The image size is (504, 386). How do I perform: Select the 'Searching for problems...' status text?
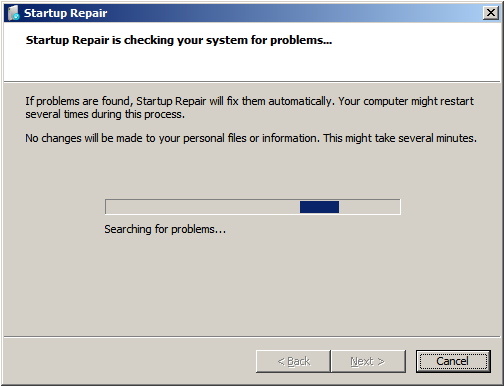(x=165, y=229)
